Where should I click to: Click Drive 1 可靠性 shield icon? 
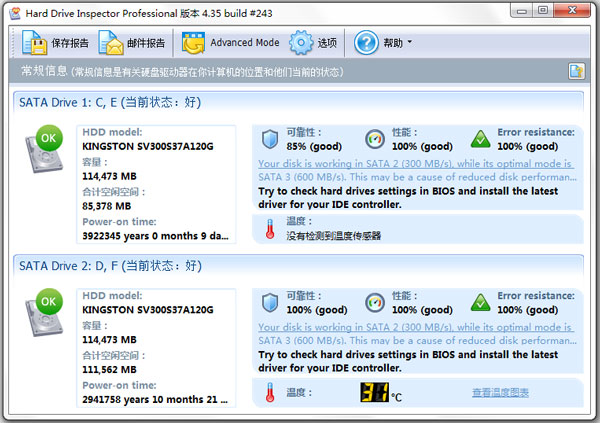click(x=269, y=139)
